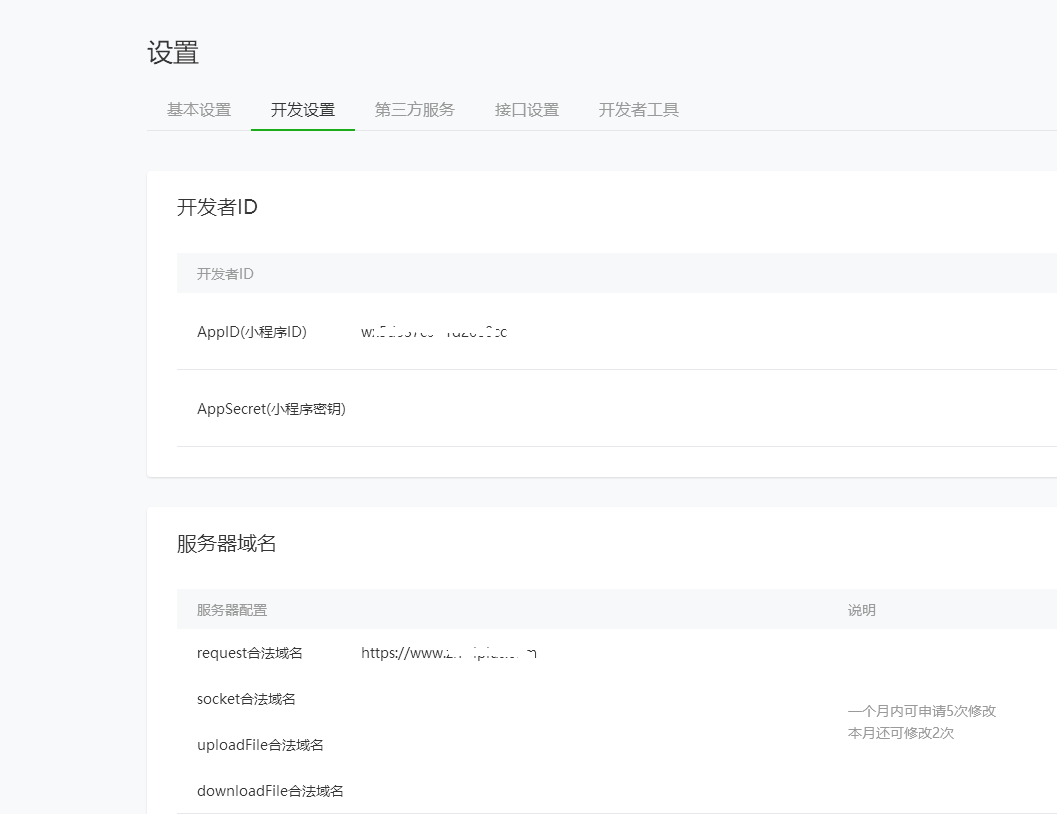This screenshot has height=814, width=1057.
Task: Click the blurred AppID value text
Action: pos(434,332)
